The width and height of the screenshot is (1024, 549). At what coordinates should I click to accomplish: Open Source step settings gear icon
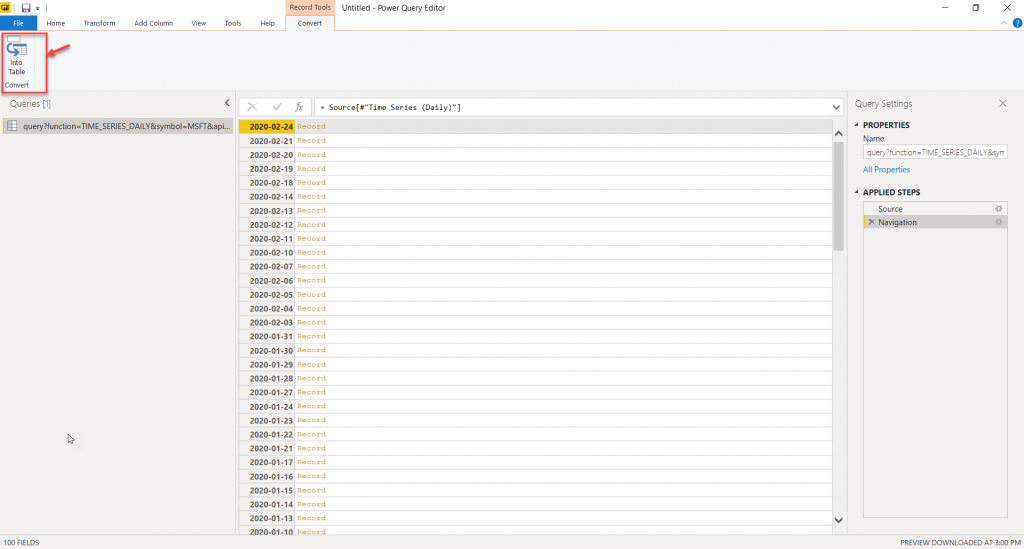tap(999, 209)
